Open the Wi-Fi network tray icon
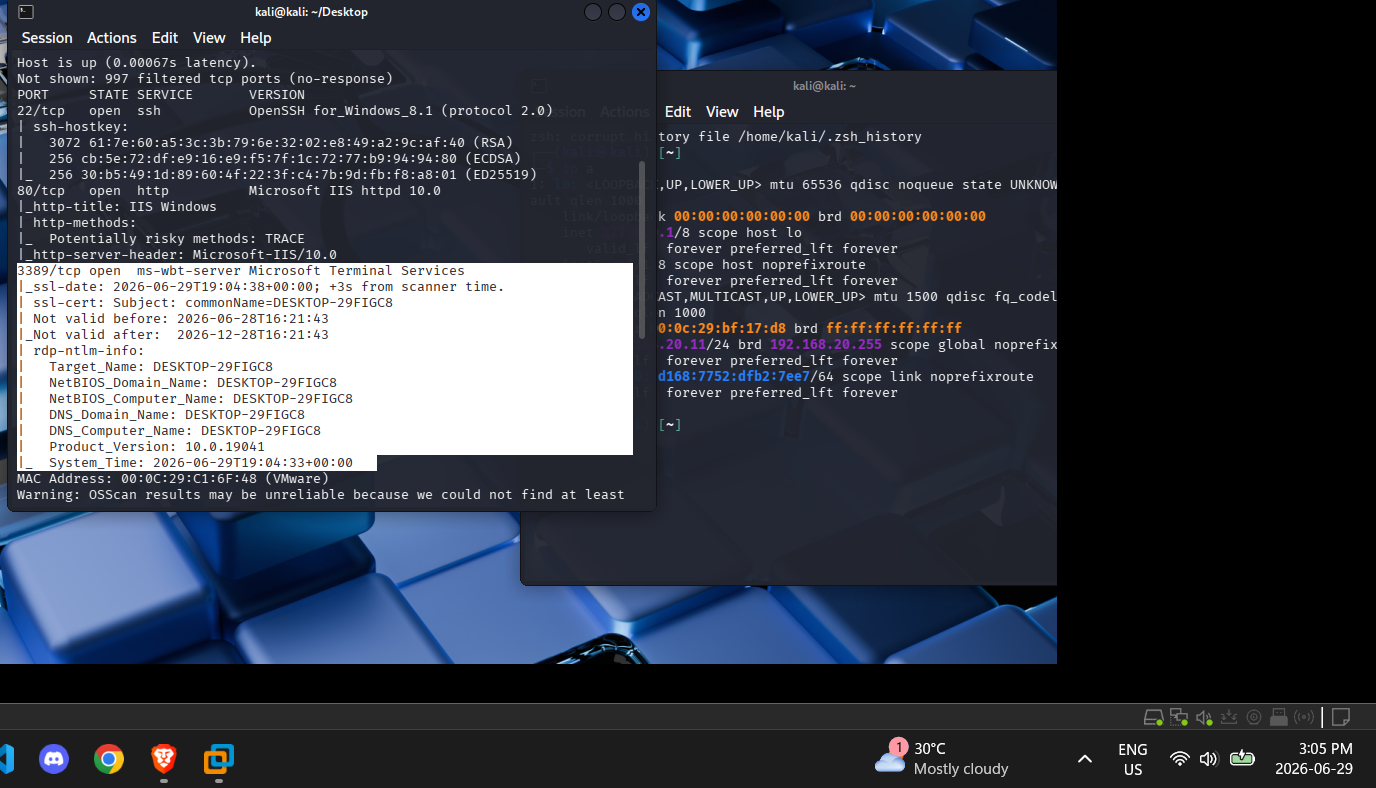This screenshot has width=1376, height=788. tap(1180, 759)
